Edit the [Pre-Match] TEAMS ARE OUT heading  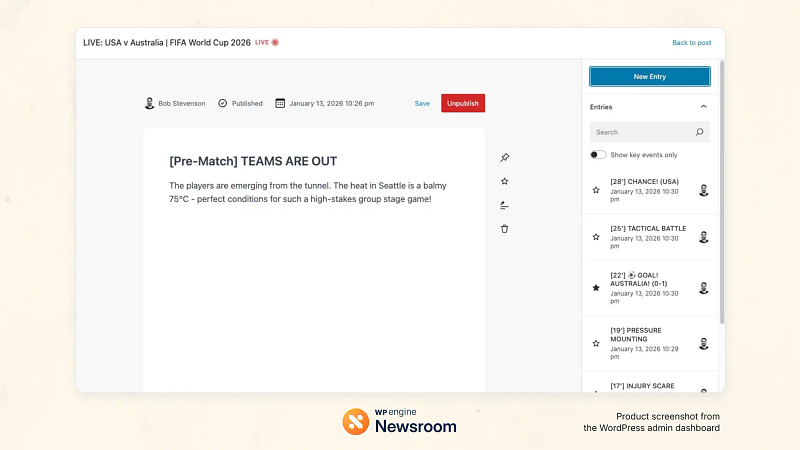point(253,161)
